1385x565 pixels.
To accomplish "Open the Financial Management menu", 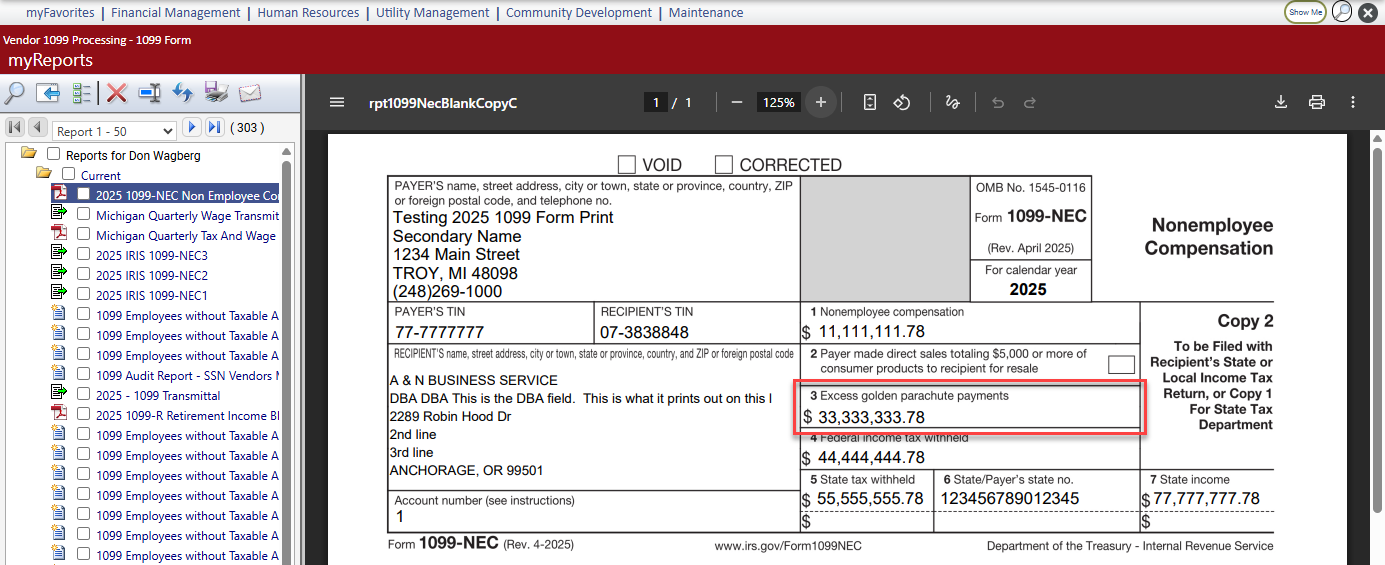I will pyautogui.click(x=175, y=13).
